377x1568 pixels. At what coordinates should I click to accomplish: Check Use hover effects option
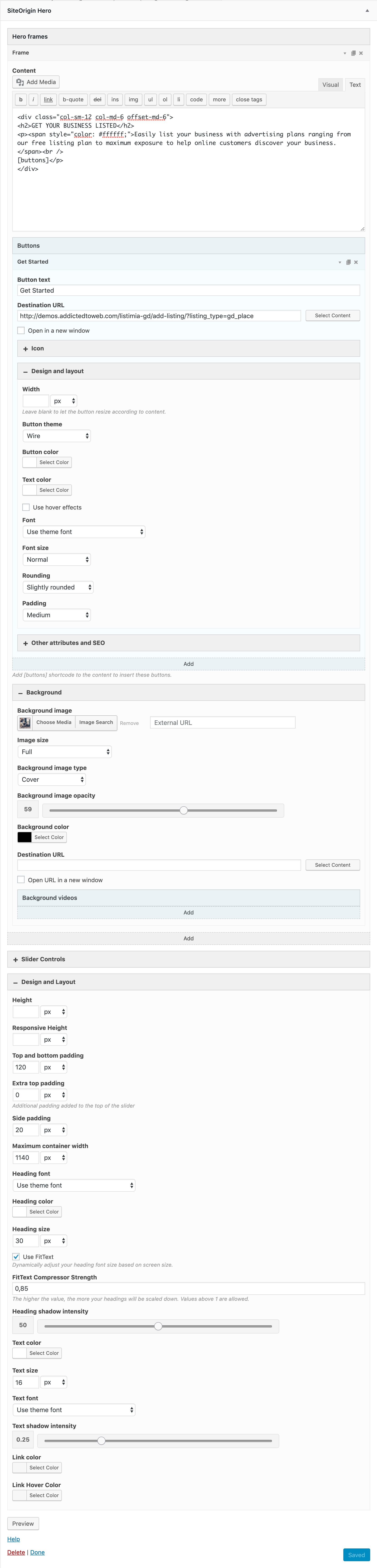(x=26, y=507)
